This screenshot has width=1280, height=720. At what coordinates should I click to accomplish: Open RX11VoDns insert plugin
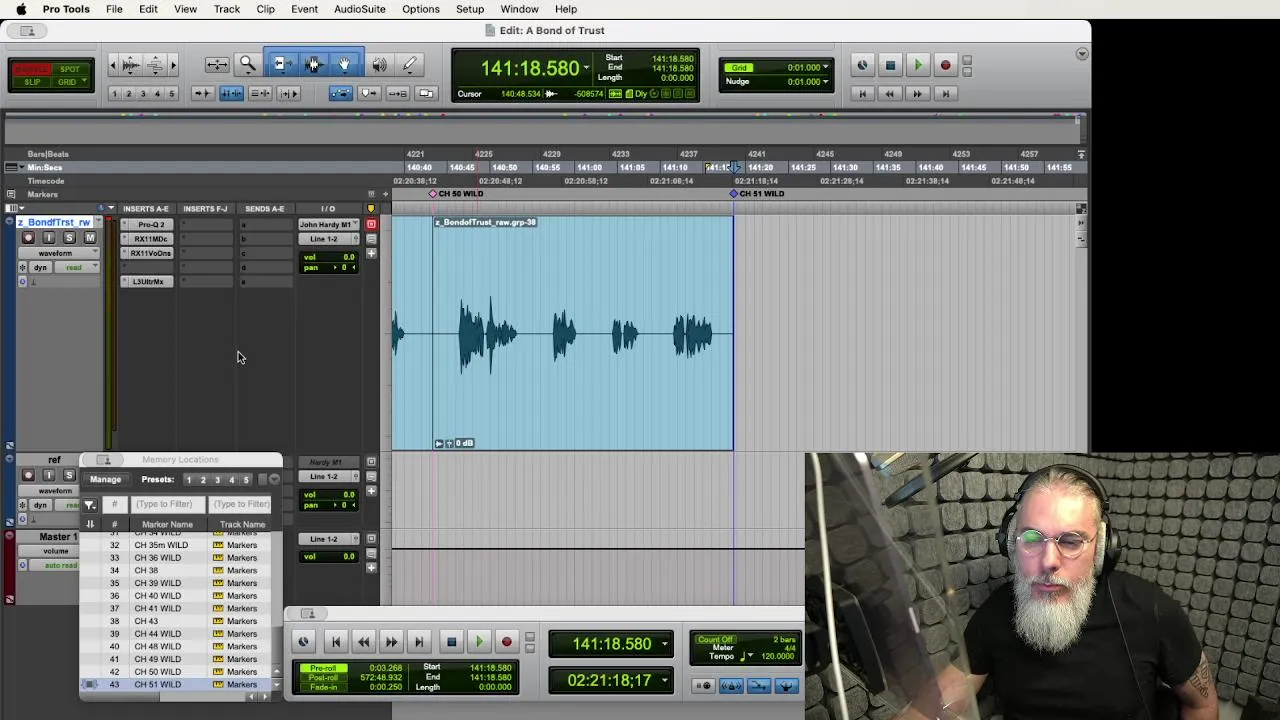pyautogui.click(x=150, y=253)
